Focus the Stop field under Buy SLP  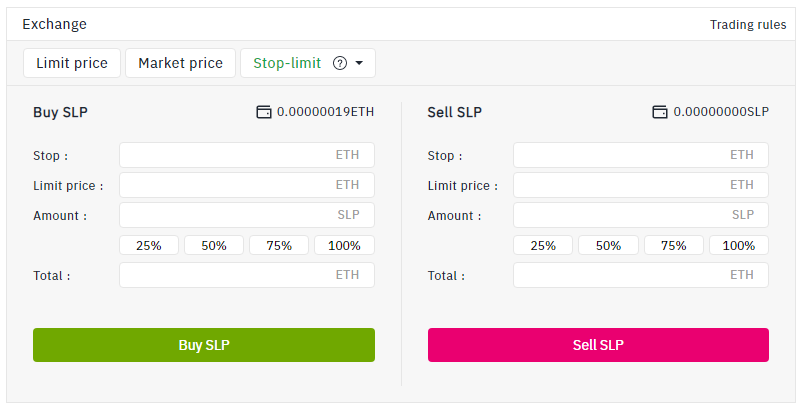click(247, 155)
